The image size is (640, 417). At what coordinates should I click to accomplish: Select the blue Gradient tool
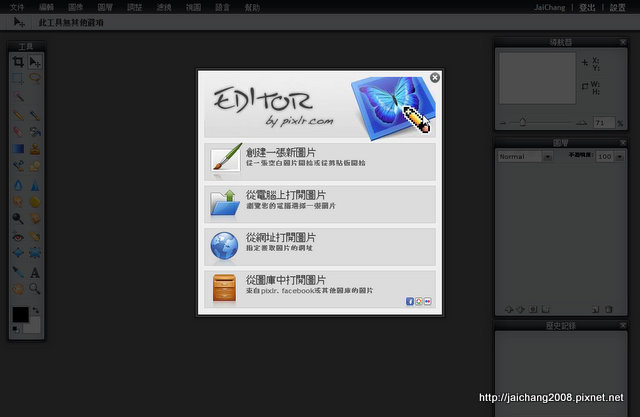point(18,149)
